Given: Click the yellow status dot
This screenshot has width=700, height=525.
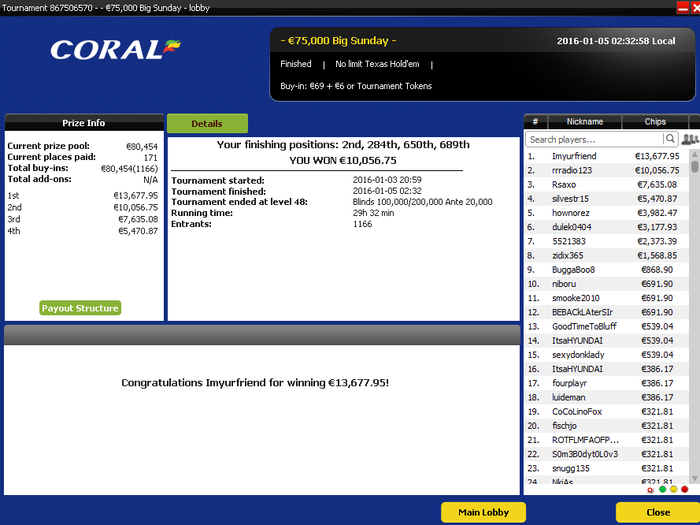Looking at the screenshot, I should point(673,489).
